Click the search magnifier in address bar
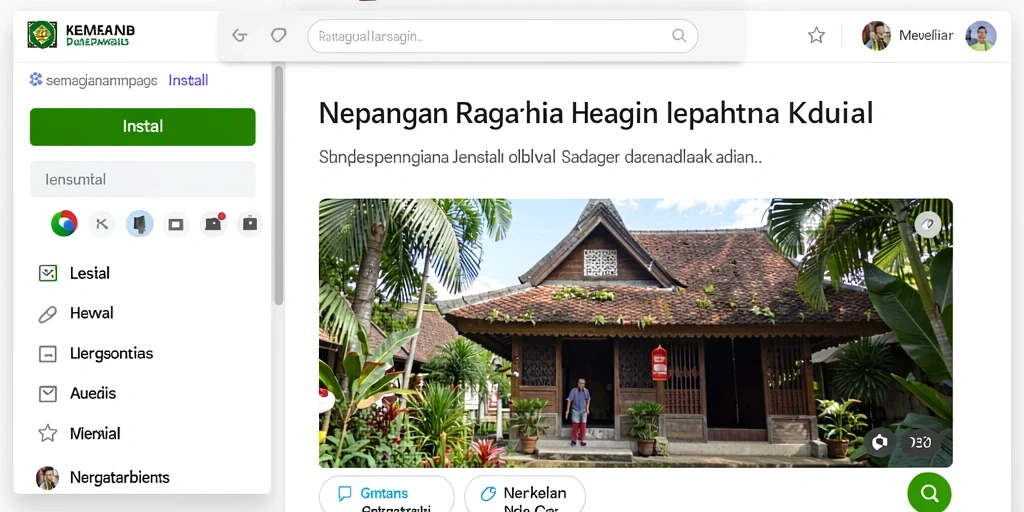Screen dimensions: 1024x512 679,35
